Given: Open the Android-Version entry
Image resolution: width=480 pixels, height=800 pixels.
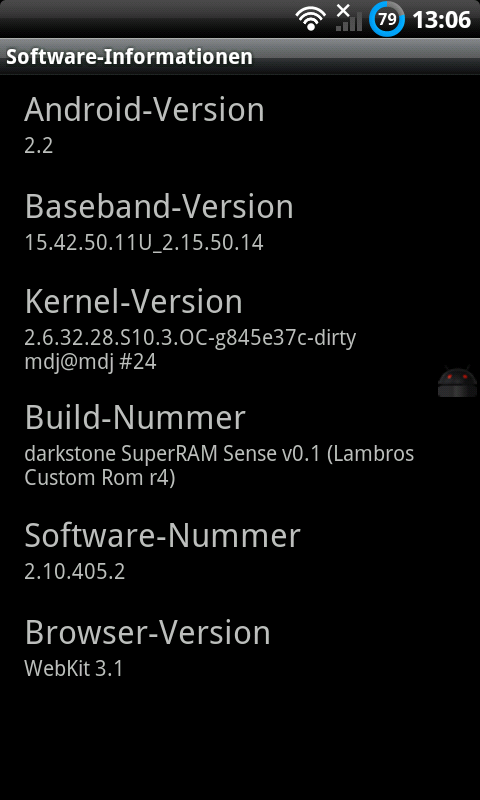Looking at the screenshot, I should coord(240,122).
